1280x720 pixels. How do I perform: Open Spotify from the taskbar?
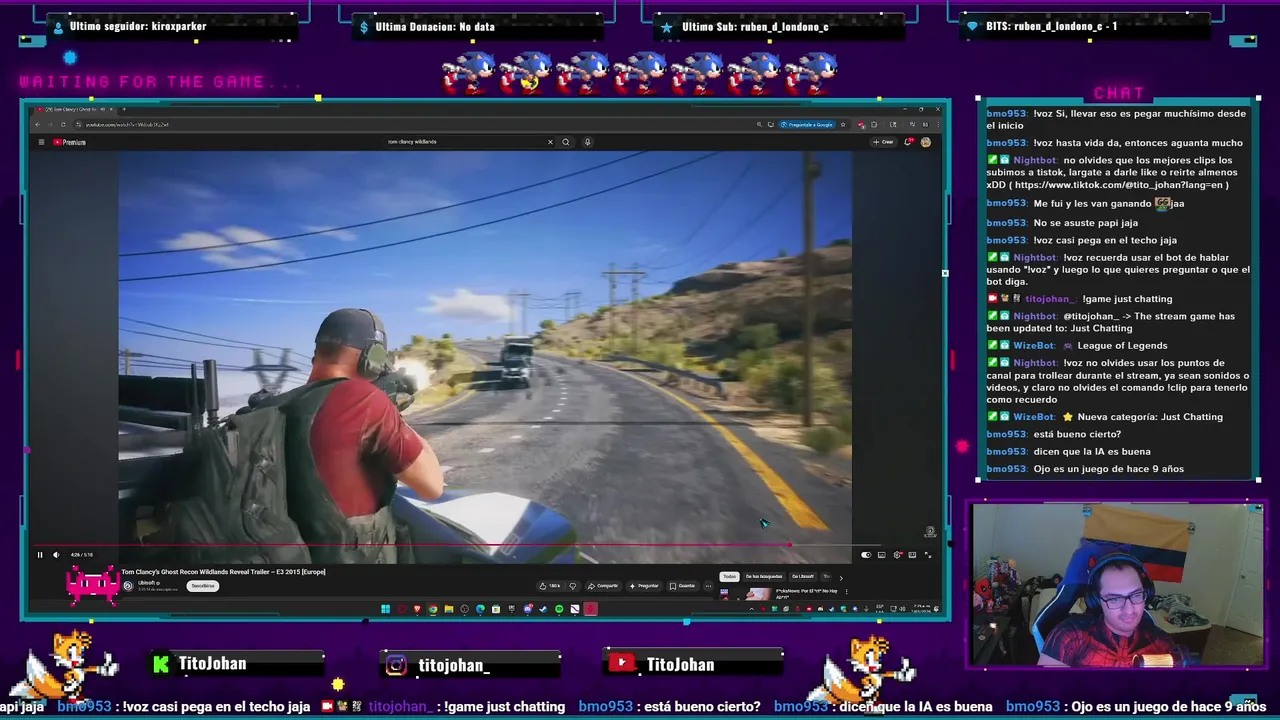click(559, 609)
